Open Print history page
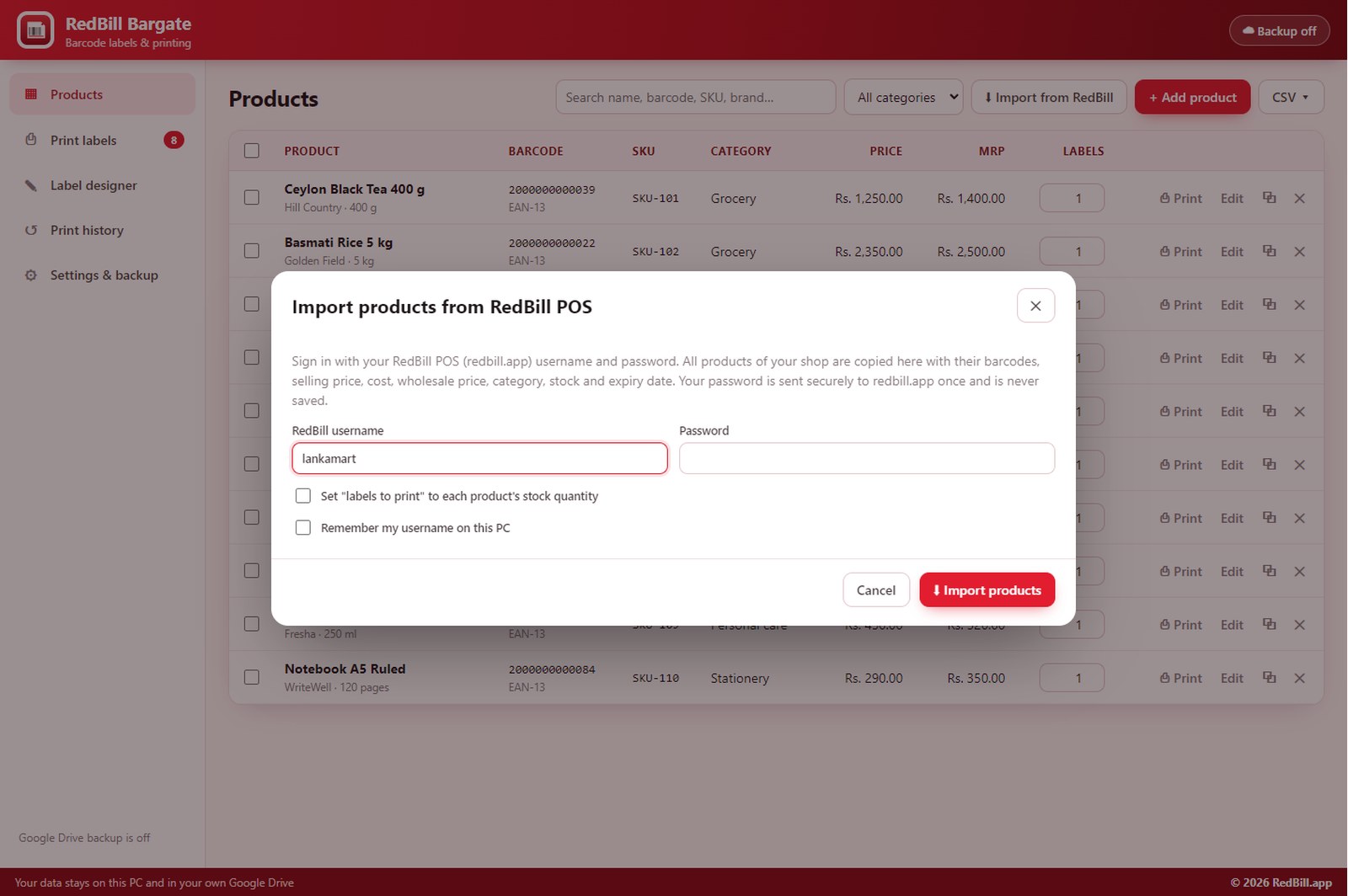1348x896 pixels. (x=103, y=230)
